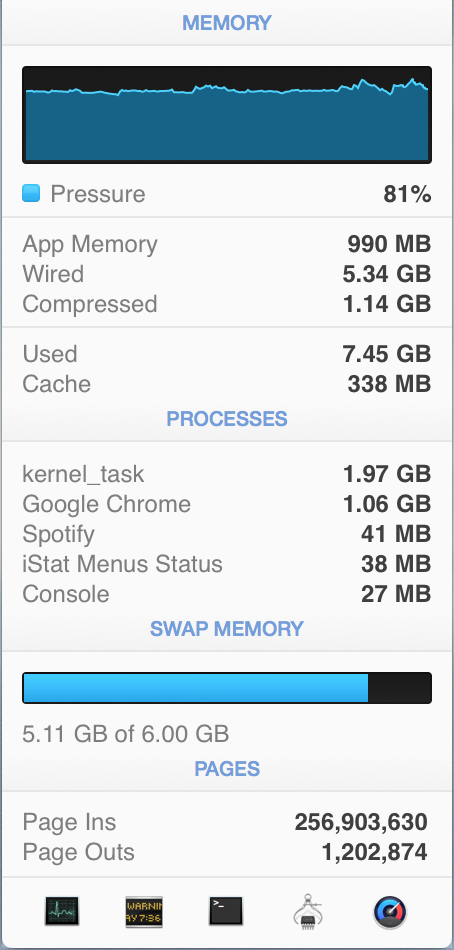Open System Information via the chip and calipers icon
The width and height of the screenshot is (454, 950).
point(308,911)
